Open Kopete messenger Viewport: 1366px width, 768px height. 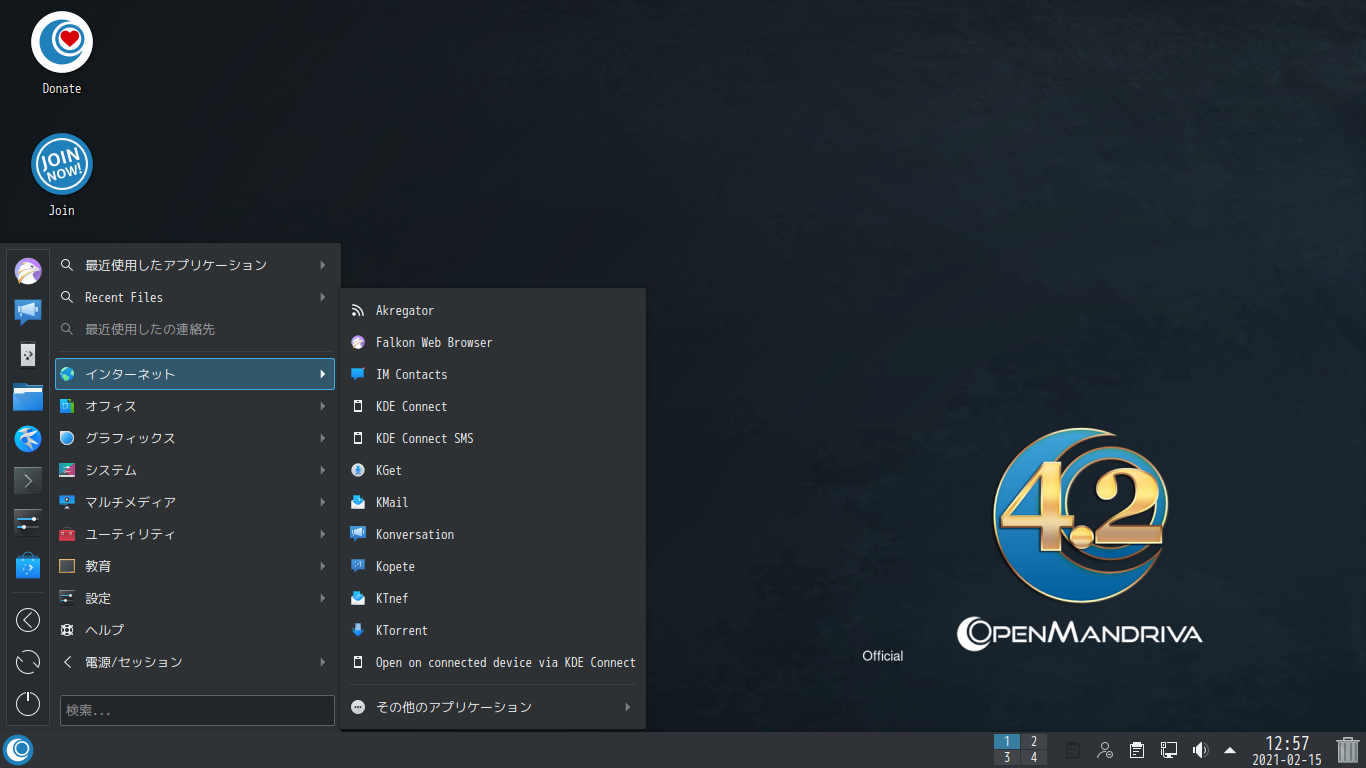(493, 567)
